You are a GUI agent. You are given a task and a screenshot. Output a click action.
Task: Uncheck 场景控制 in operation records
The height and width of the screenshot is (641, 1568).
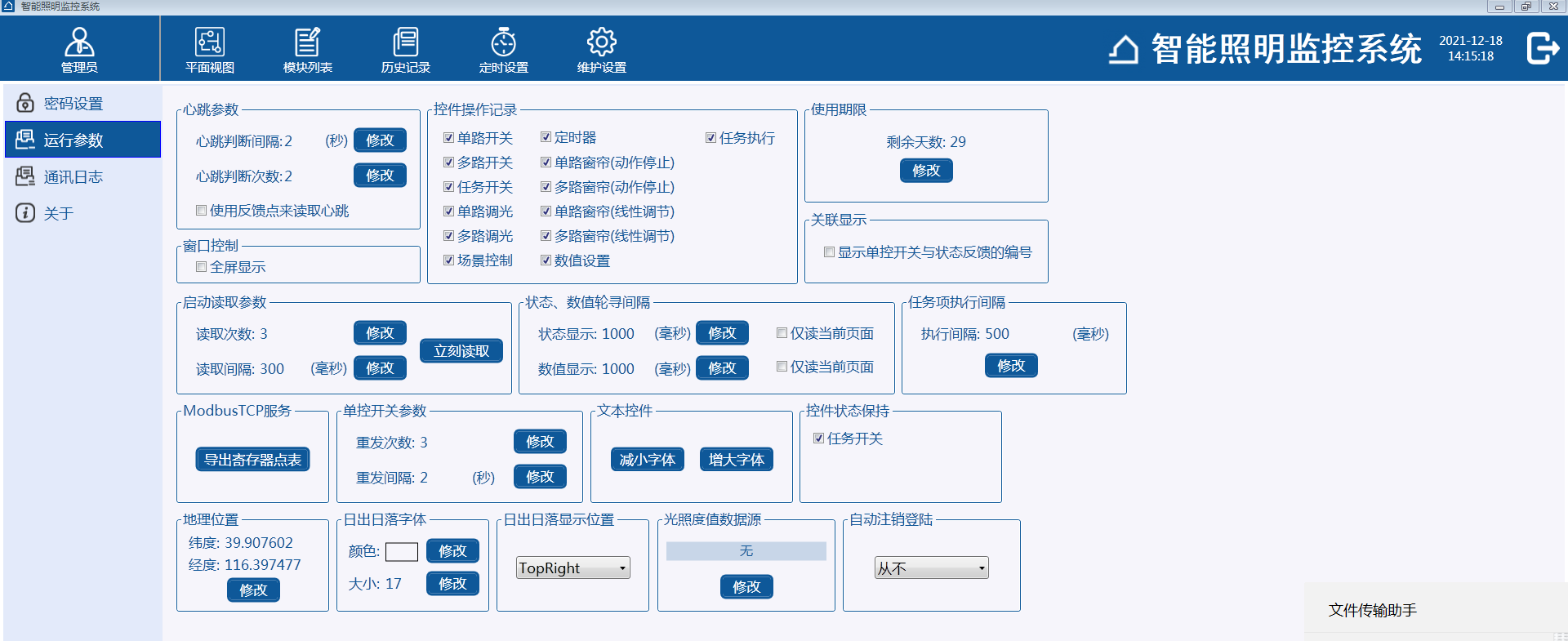coord(449,260)
